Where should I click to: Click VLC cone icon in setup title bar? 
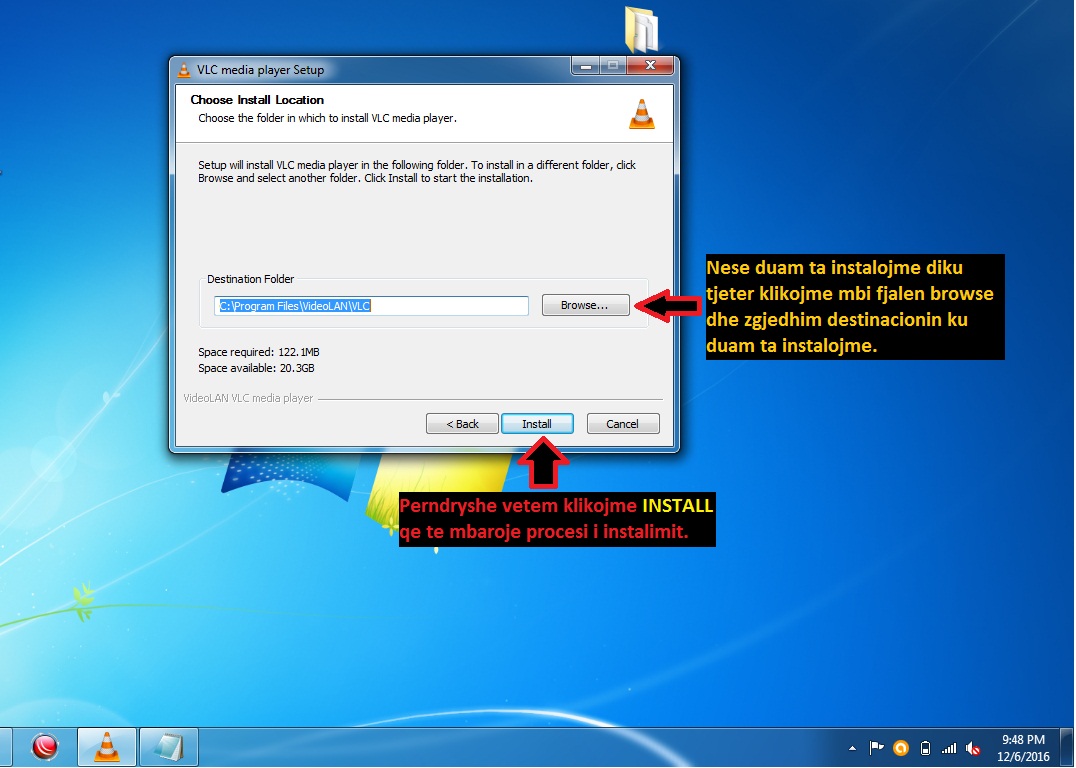click(x=184, y=70)
